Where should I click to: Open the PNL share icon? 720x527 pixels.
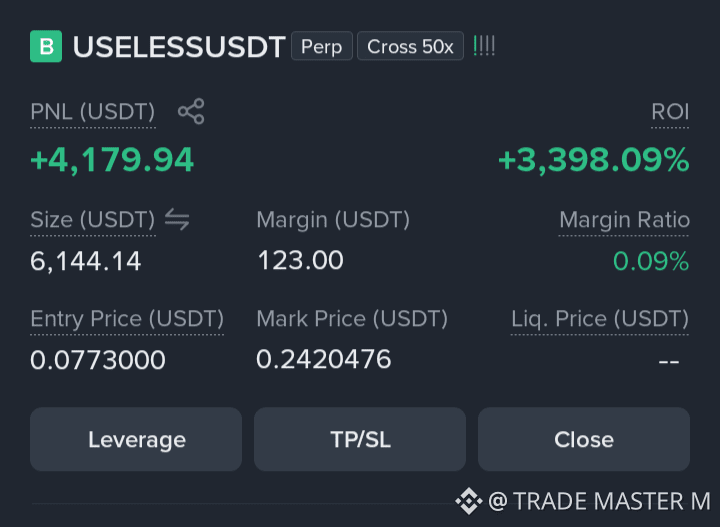[x=191, y=112]
